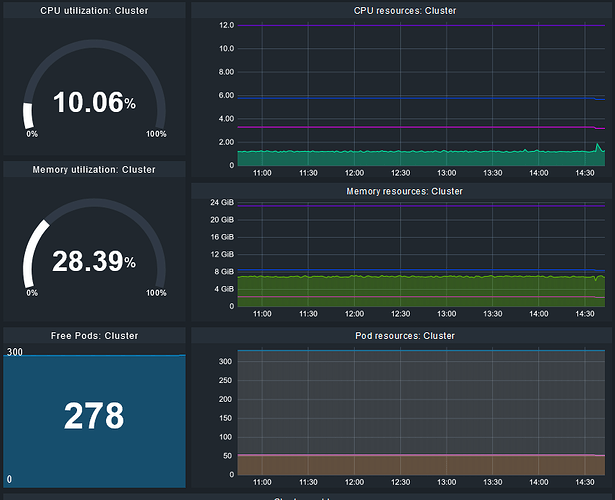
Task: Click the 13:00 time label under Pod resources graph
Action: (446, 481)
